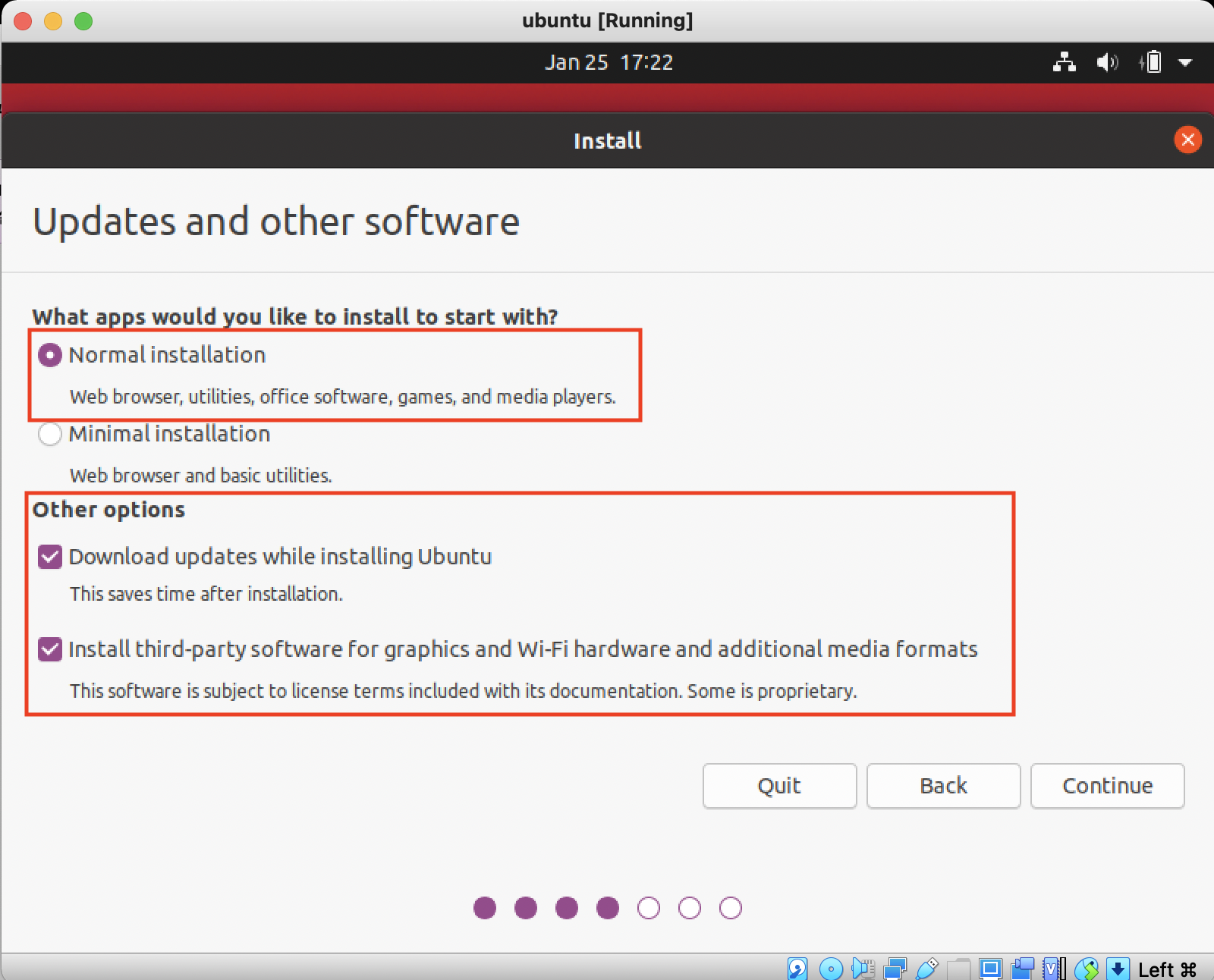The width and height of the screenshot is (1214, 980).
Task: Select the Normal installation radio button
Action: [x=50, y=355]
